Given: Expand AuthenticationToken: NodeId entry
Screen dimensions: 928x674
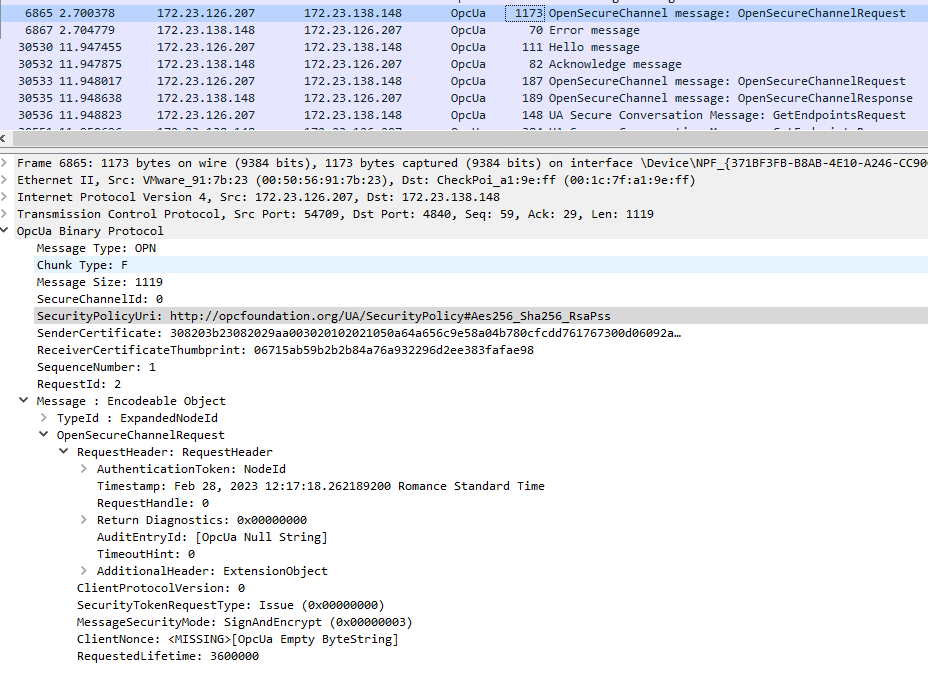Looking at the screenshot, I should tap(84, 469).
